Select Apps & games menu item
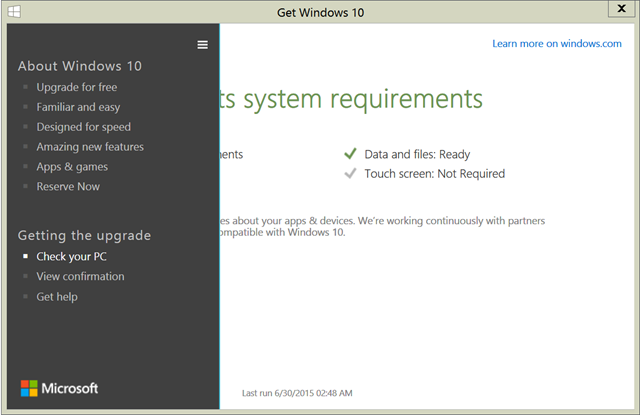 tap(72, 167)
